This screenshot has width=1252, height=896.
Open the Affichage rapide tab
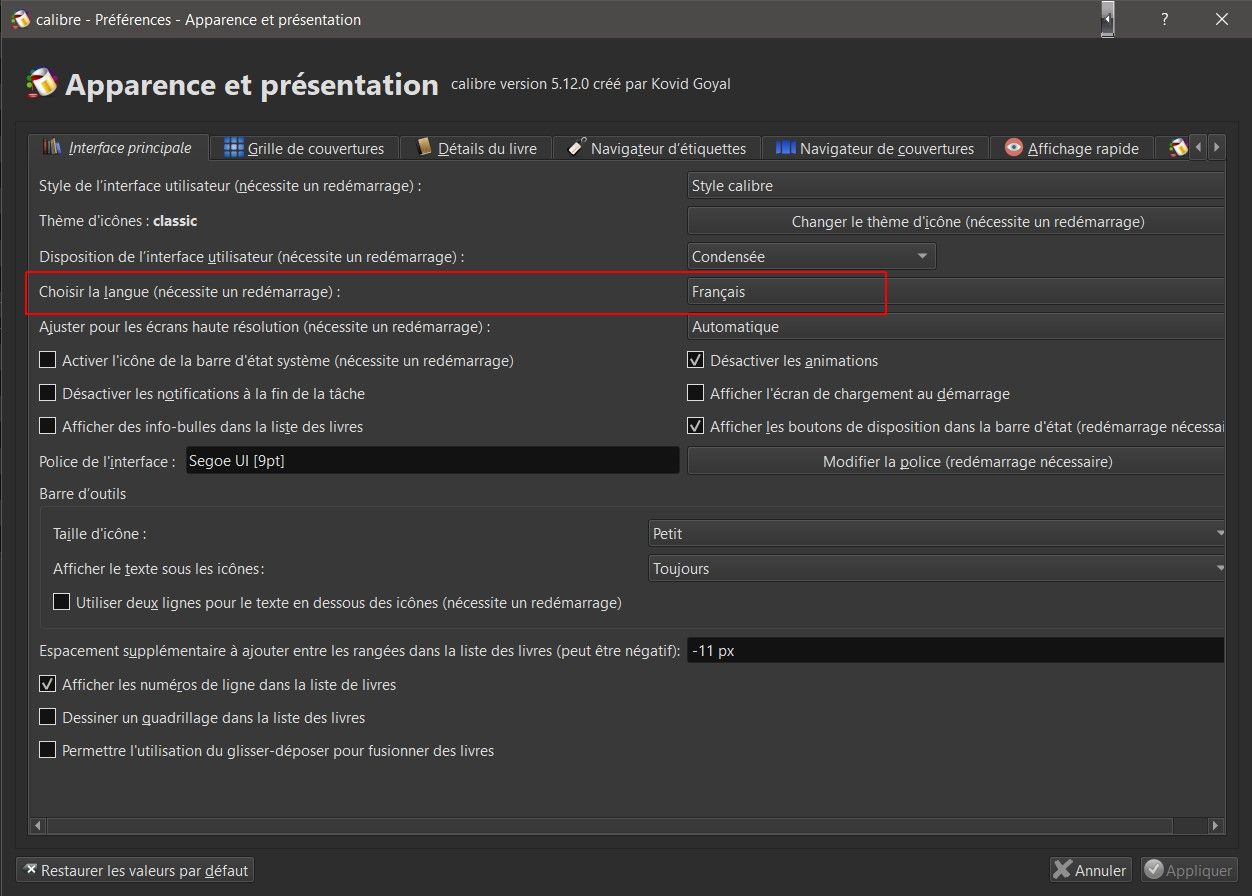coord(1071,148)
